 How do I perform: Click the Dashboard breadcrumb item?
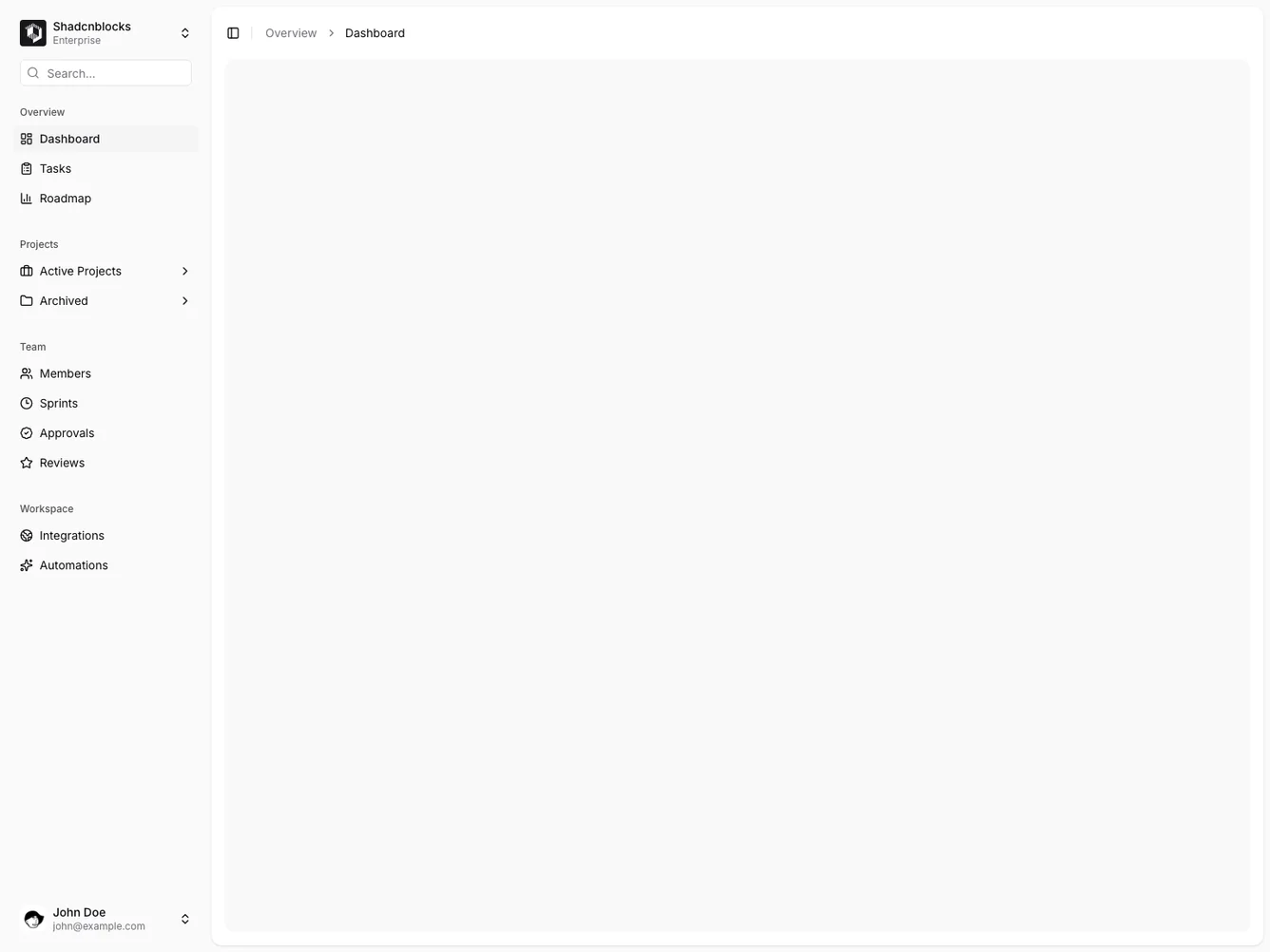[375, 32]
